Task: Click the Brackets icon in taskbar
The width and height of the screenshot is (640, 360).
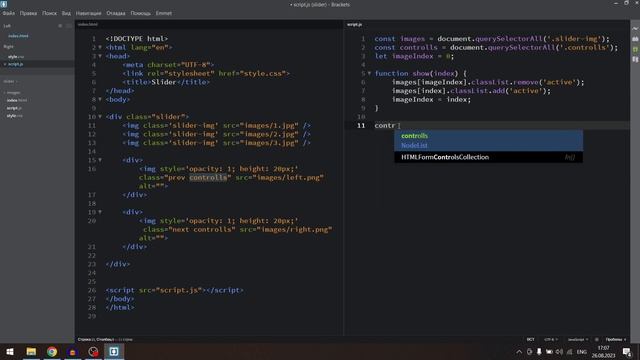Action: pos(113,351)
